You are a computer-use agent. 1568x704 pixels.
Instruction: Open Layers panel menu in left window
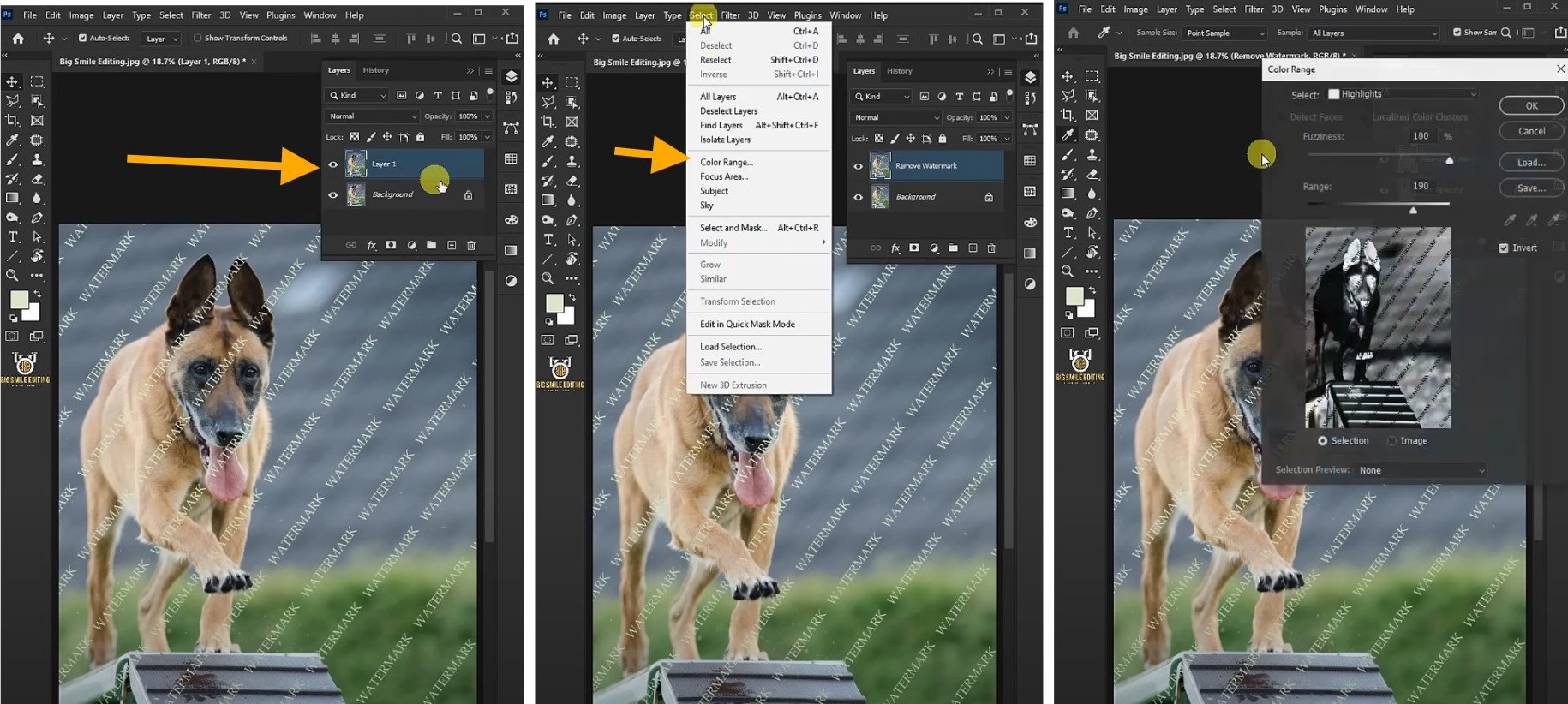(488, 71)
